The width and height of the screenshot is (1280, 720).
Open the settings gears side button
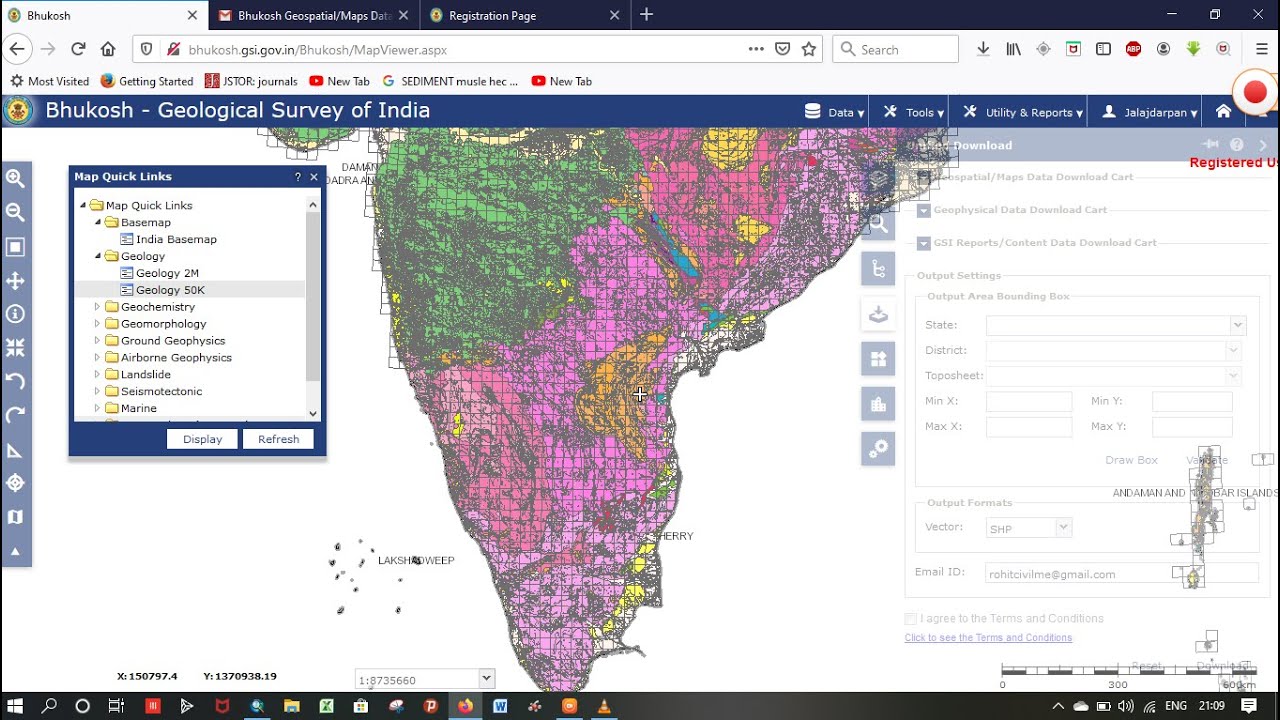coord(878,449)
